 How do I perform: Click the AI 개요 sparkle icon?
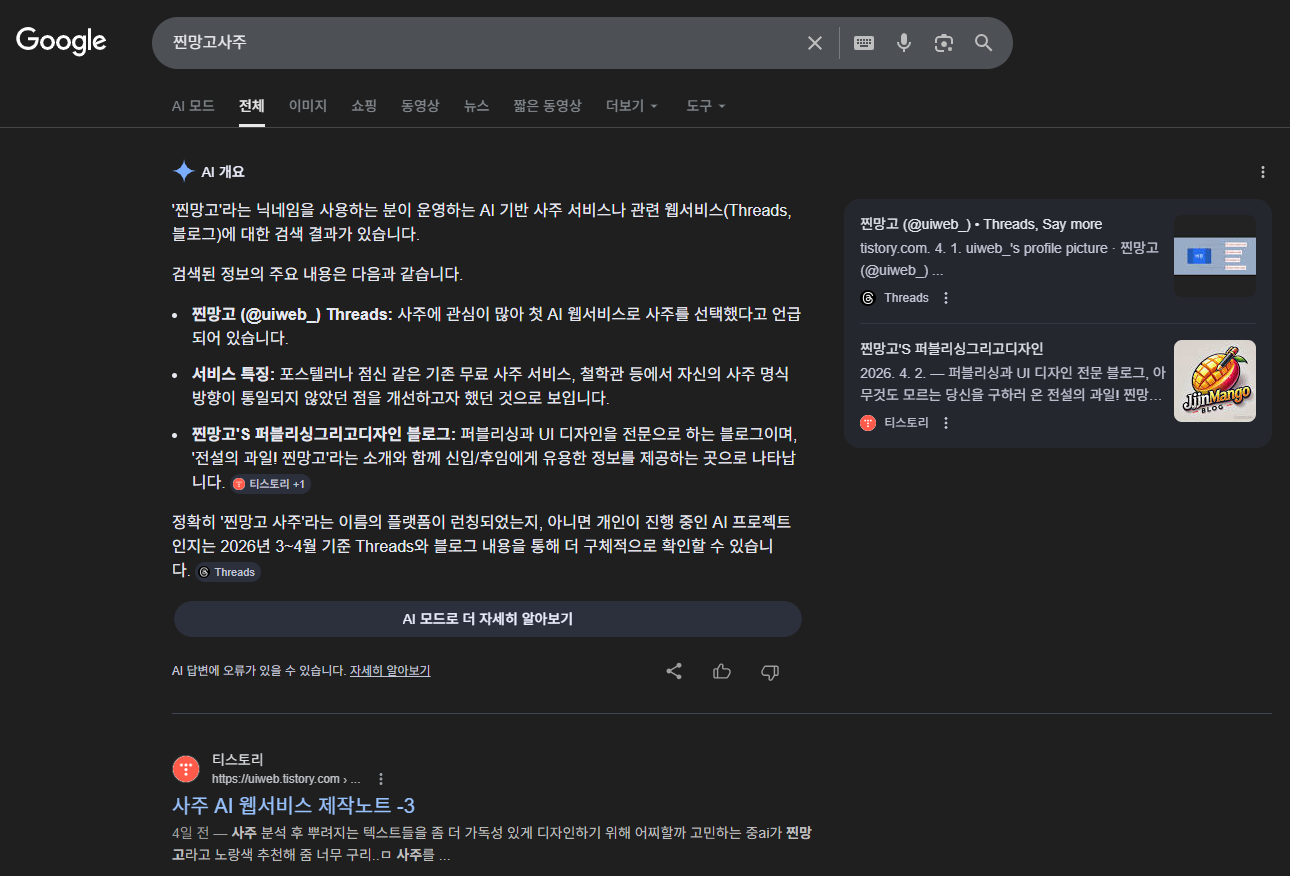tap(183, 172)
